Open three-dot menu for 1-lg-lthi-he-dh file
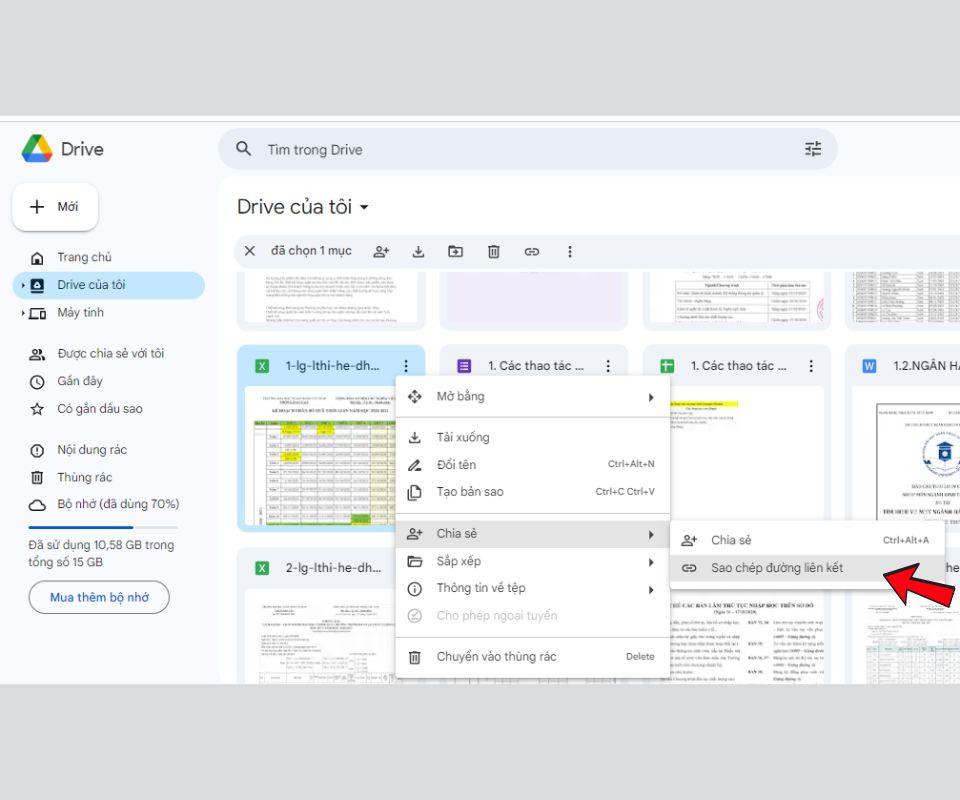The width and height of the screenshot is (960, 800). (406, 366)
